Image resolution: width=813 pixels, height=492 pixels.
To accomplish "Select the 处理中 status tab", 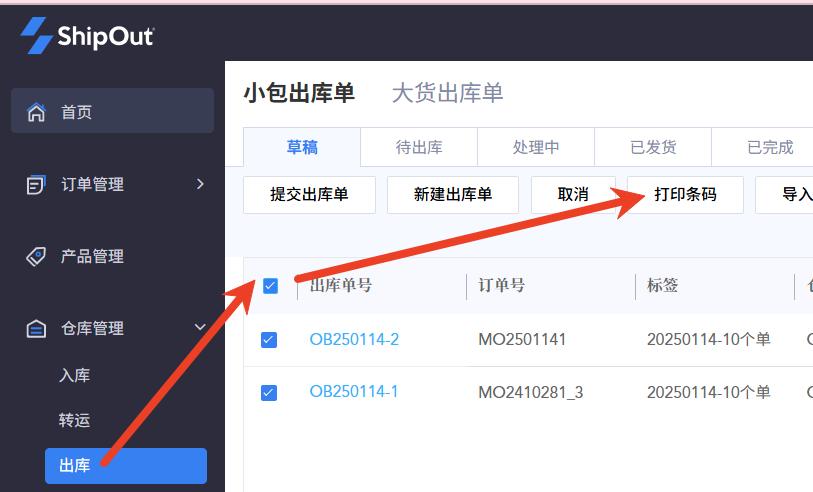I will [536, 147].
